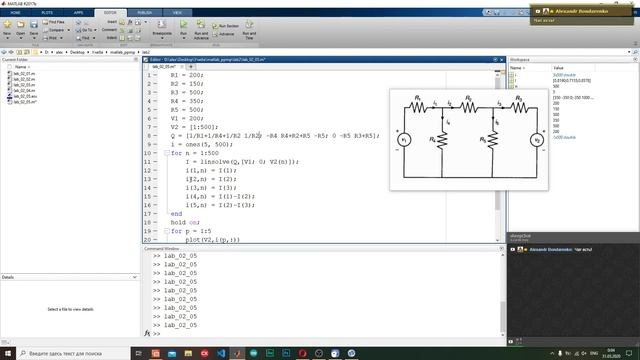This screenshot has height=360, width=640.
Task: Open the Open dropdown arrow
Action: coord(20,38)
